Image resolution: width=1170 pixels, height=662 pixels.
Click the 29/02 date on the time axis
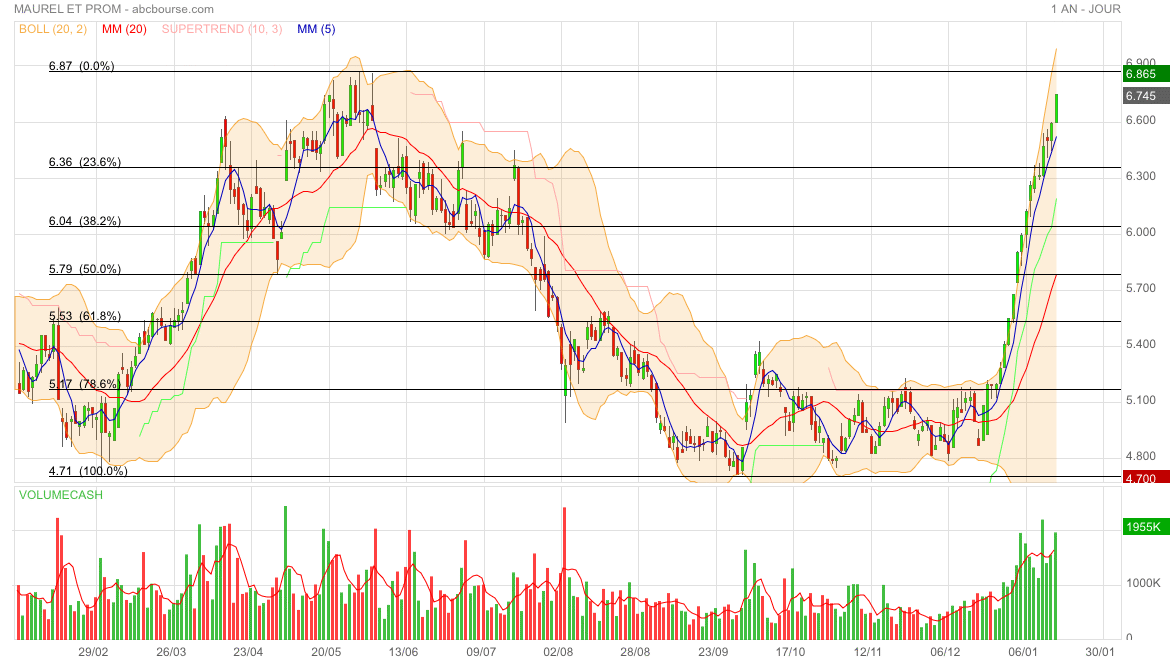93,652
